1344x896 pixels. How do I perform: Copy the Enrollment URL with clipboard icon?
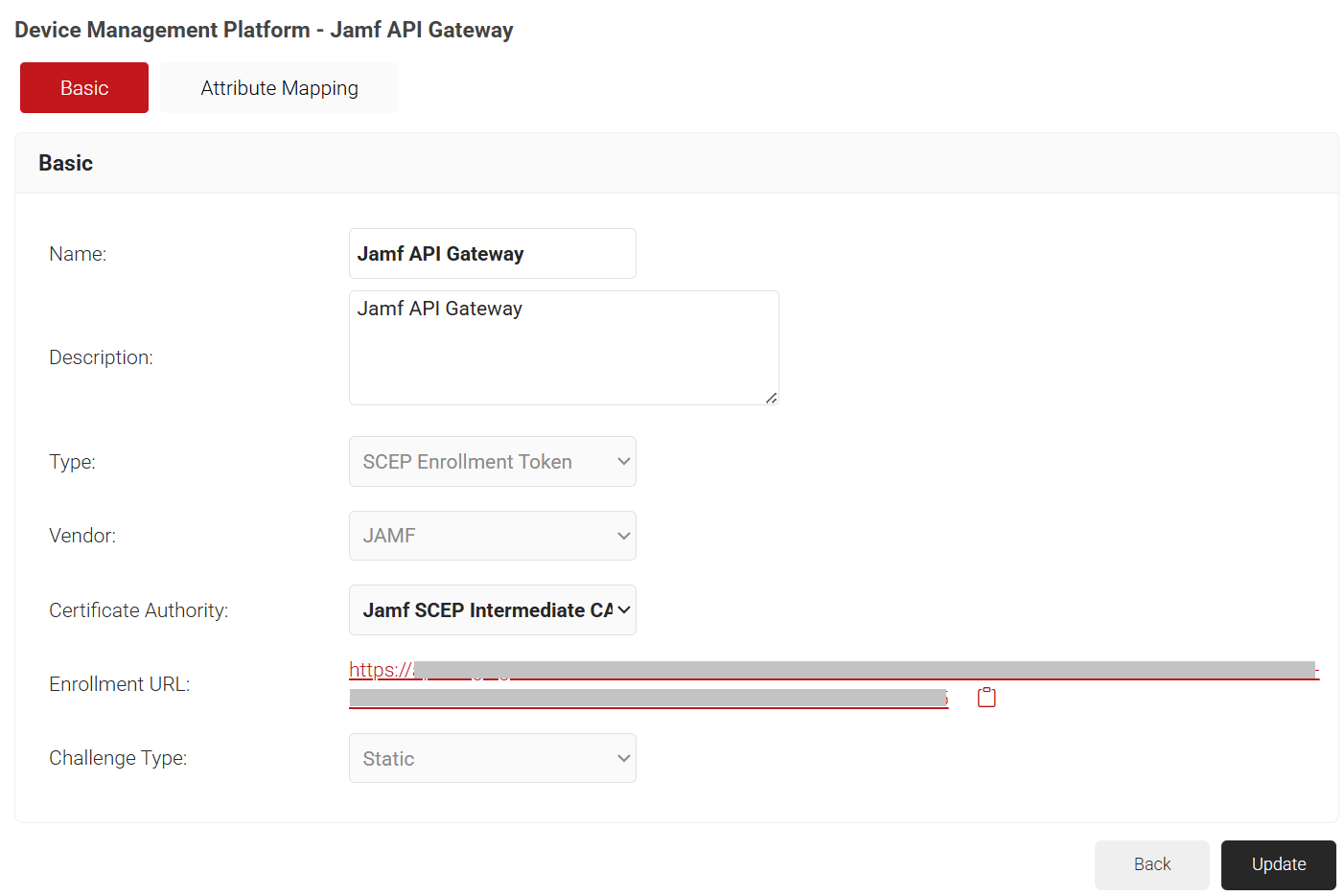pos(986,698)
